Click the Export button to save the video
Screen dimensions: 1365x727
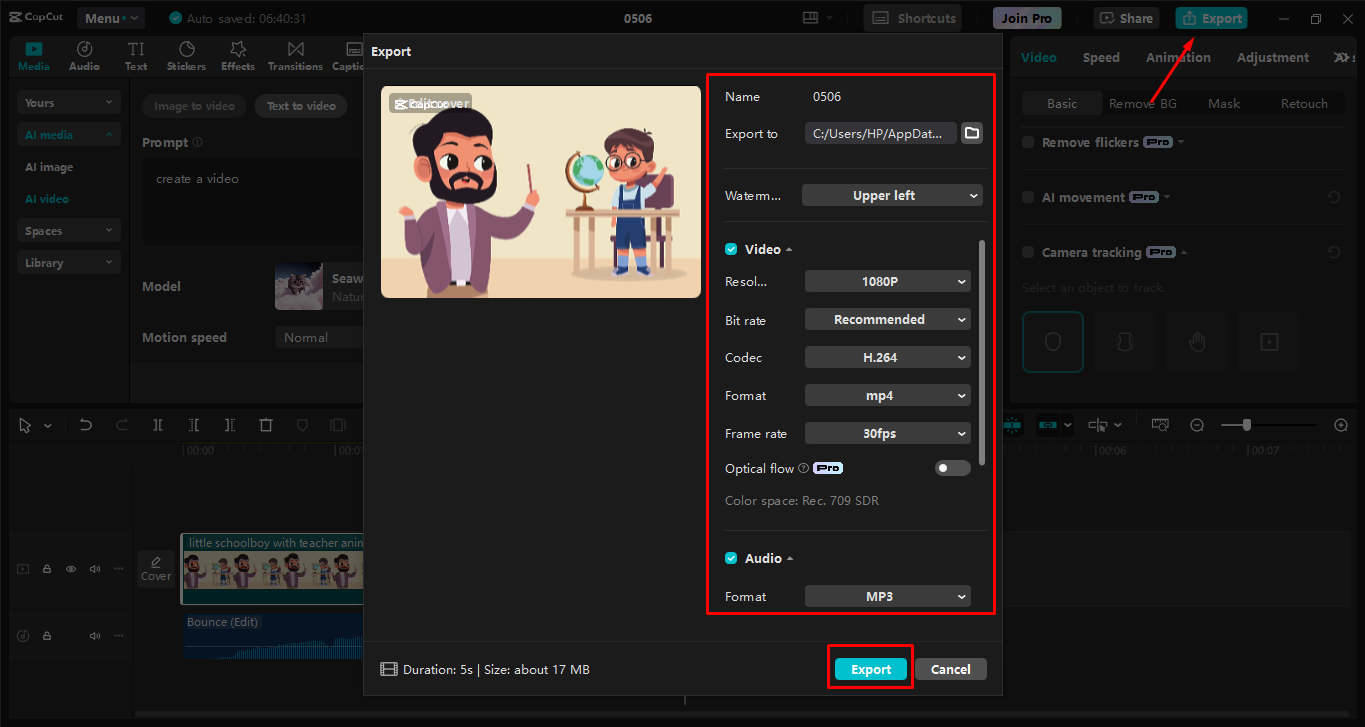tap(869, 669)
